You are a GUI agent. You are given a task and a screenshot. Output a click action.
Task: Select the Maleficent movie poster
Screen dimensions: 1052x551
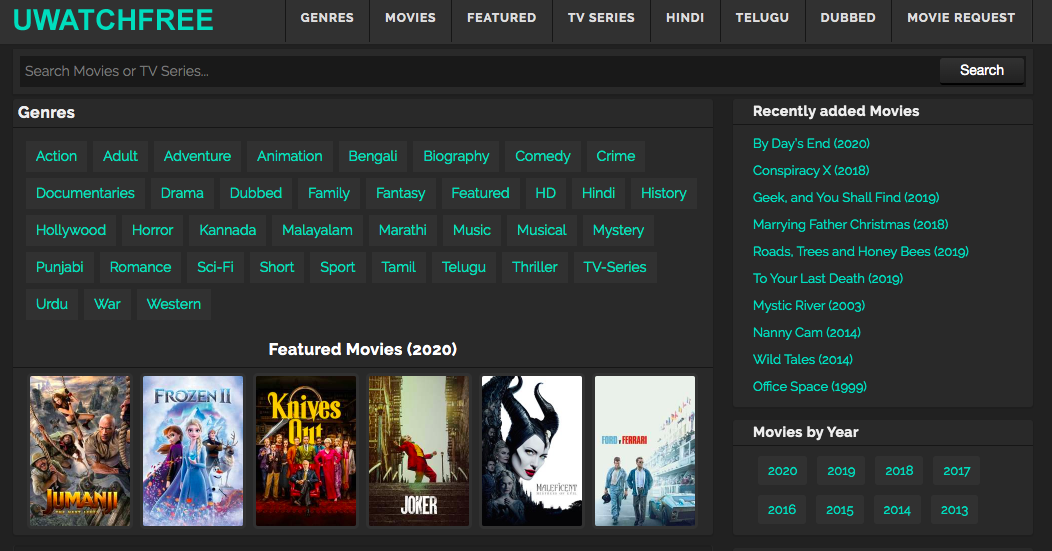click(532, 450)
